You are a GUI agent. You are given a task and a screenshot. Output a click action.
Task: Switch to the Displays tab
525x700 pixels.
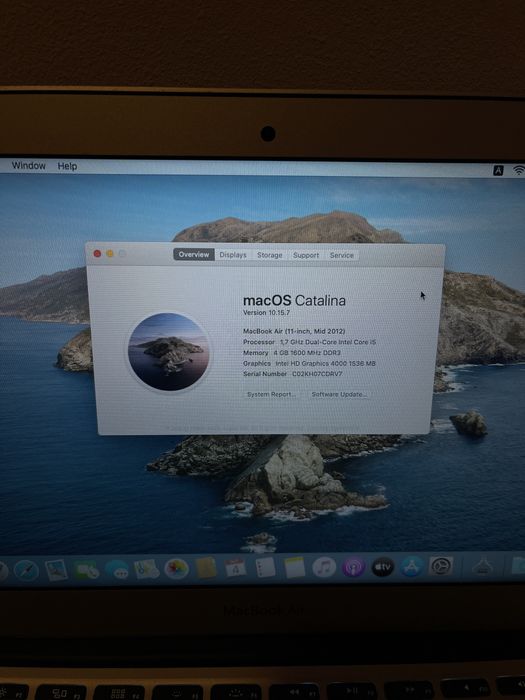[233, 255]
